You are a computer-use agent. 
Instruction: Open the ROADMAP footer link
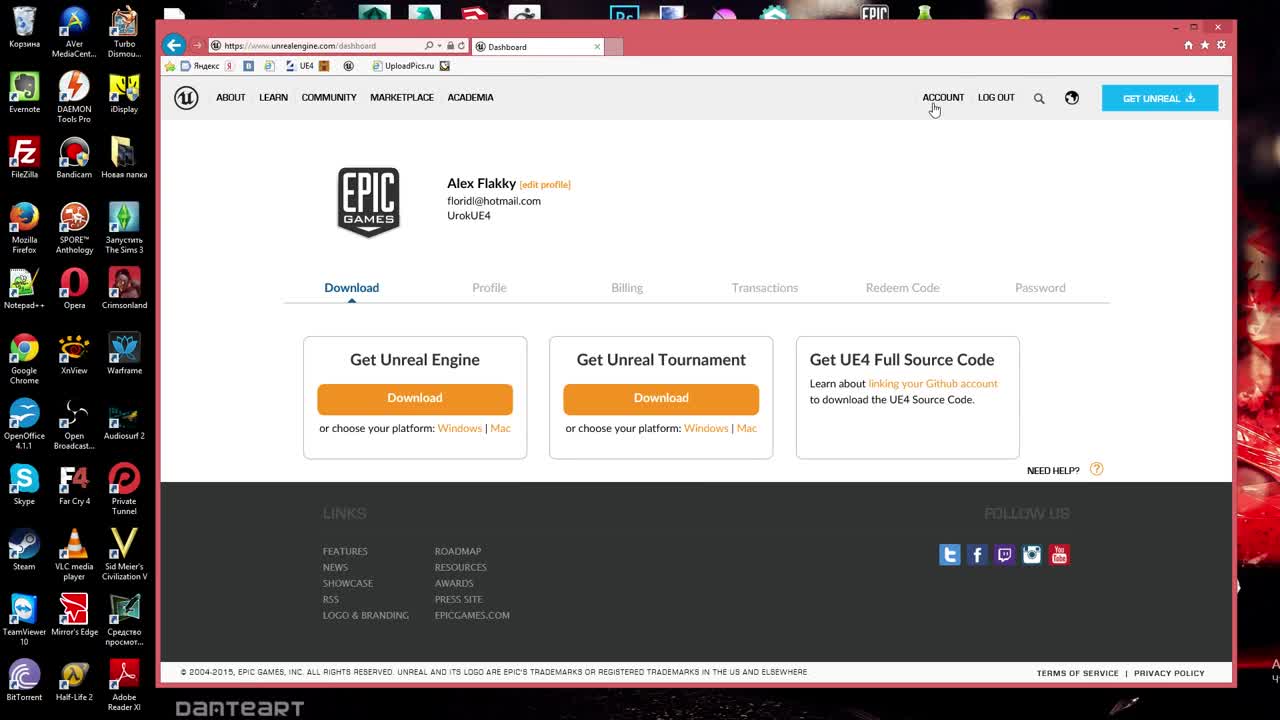click(458, 552)
